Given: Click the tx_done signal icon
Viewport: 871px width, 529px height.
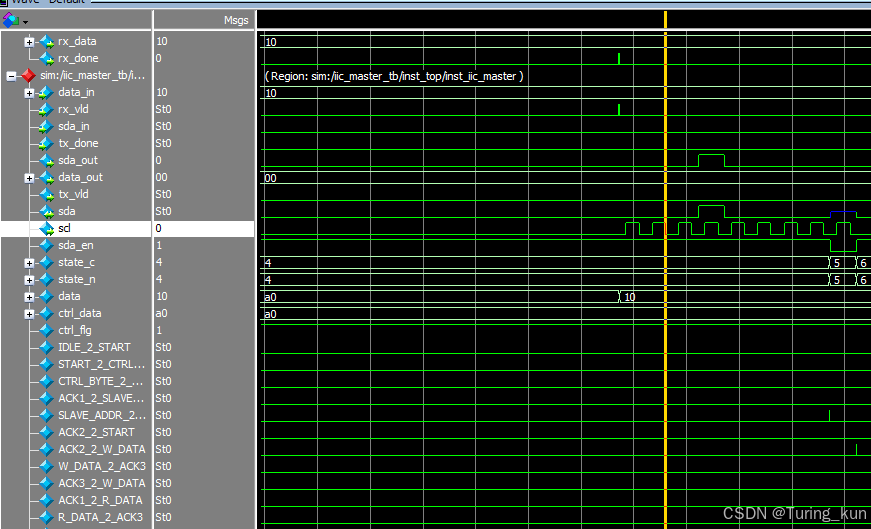Looking at the screenshot, I should click(47, 143).
